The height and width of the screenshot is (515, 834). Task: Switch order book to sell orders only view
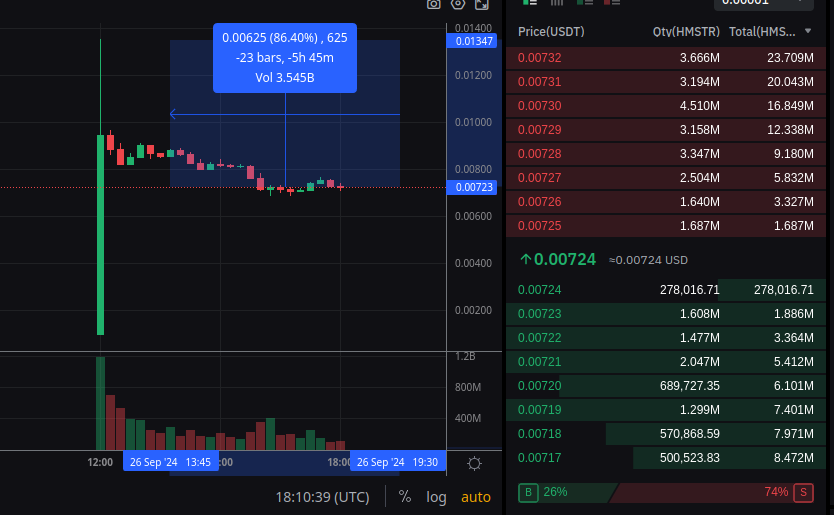pos(612,2)
